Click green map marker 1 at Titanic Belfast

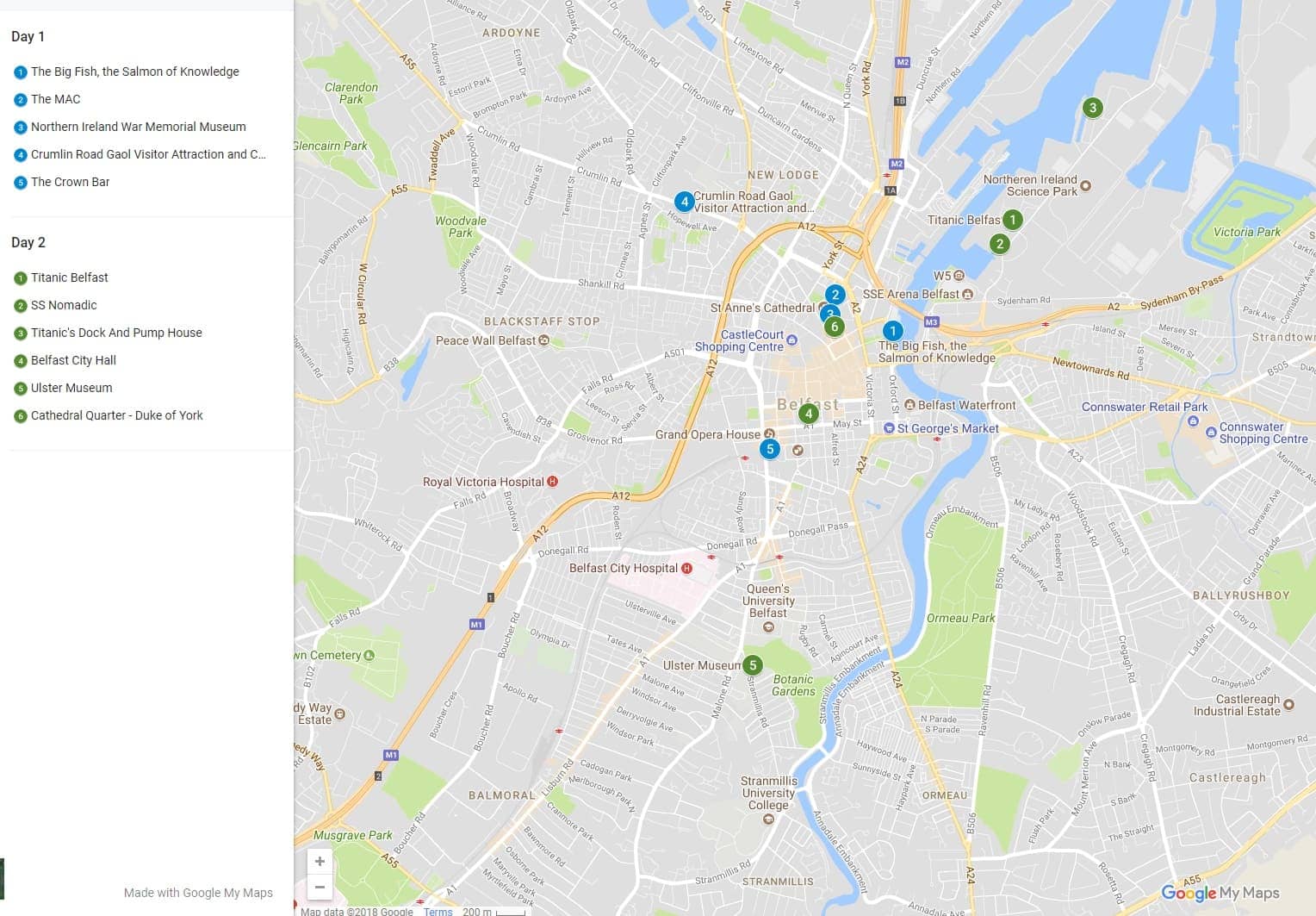[1013, 220]
